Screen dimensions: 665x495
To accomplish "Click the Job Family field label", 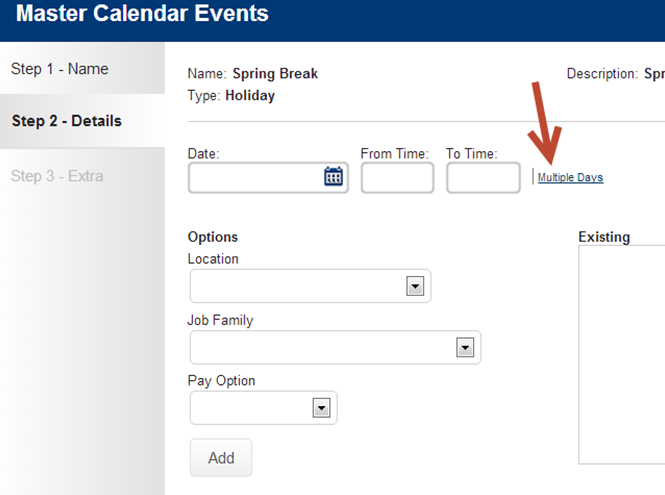I will [x=220, y=320].
